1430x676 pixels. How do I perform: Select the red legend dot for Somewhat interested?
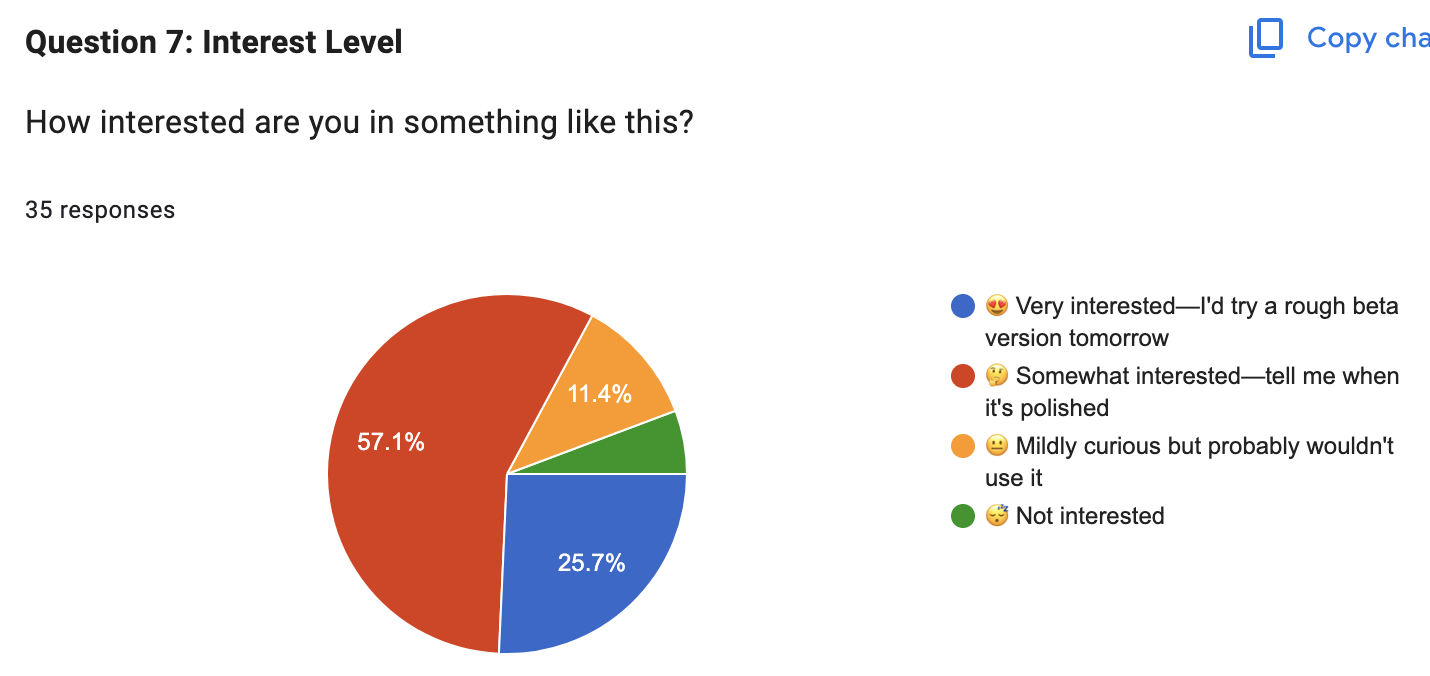pyautogui.click(x=962, y=376)
